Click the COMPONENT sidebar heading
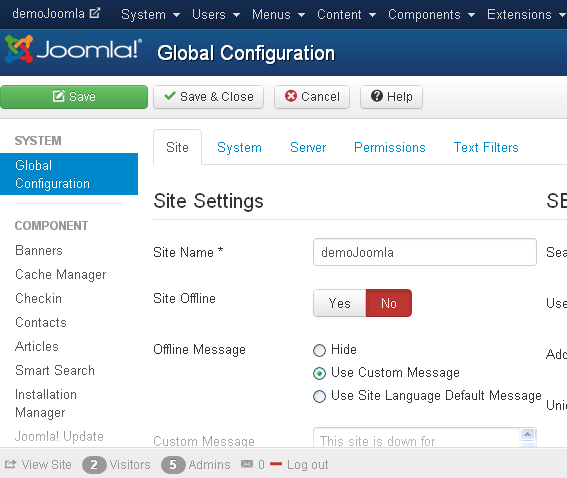This screenshot has height=478, width=567. [51, 226]
